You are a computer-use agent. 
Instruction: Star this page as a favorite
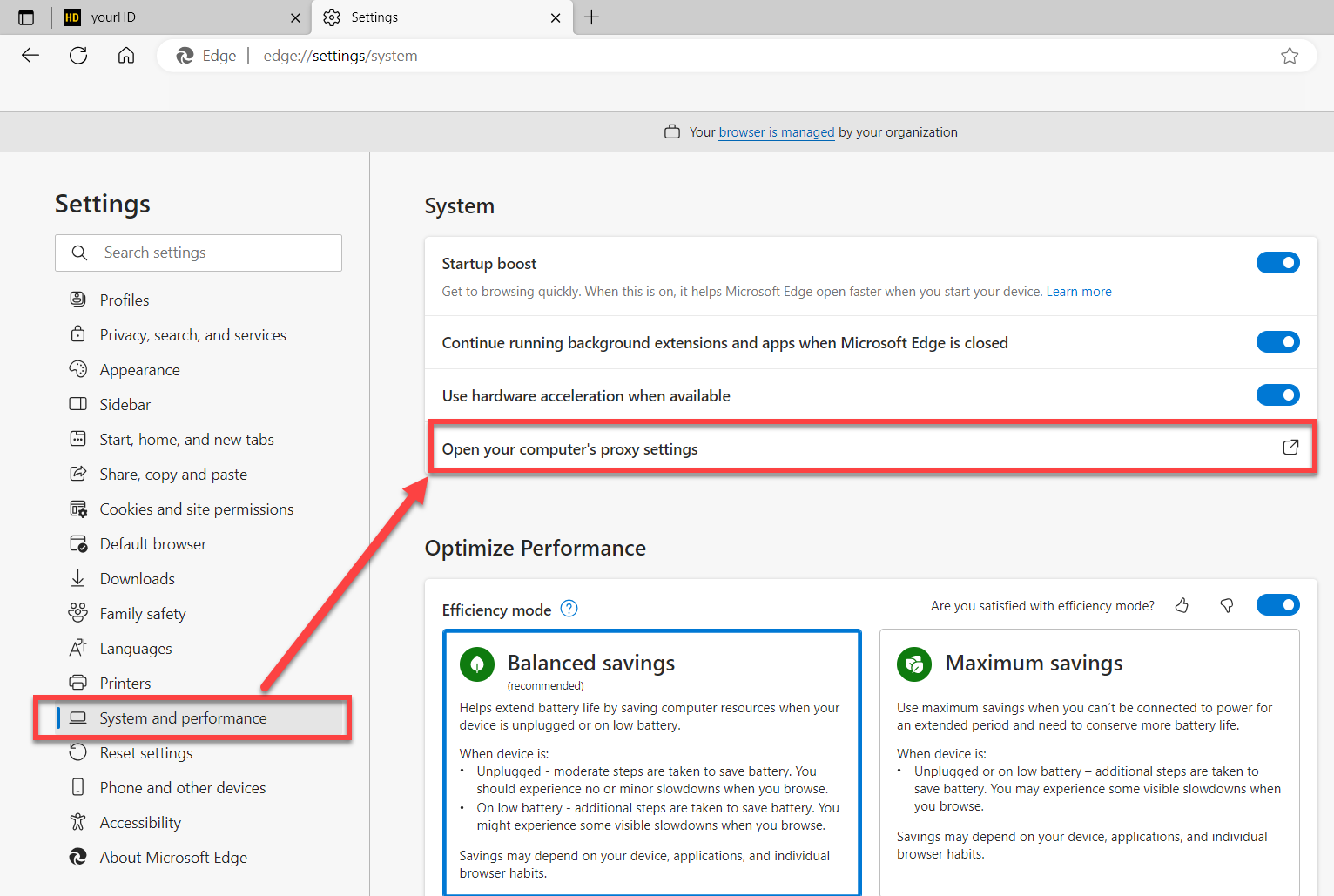click(x=1290, y=55)
